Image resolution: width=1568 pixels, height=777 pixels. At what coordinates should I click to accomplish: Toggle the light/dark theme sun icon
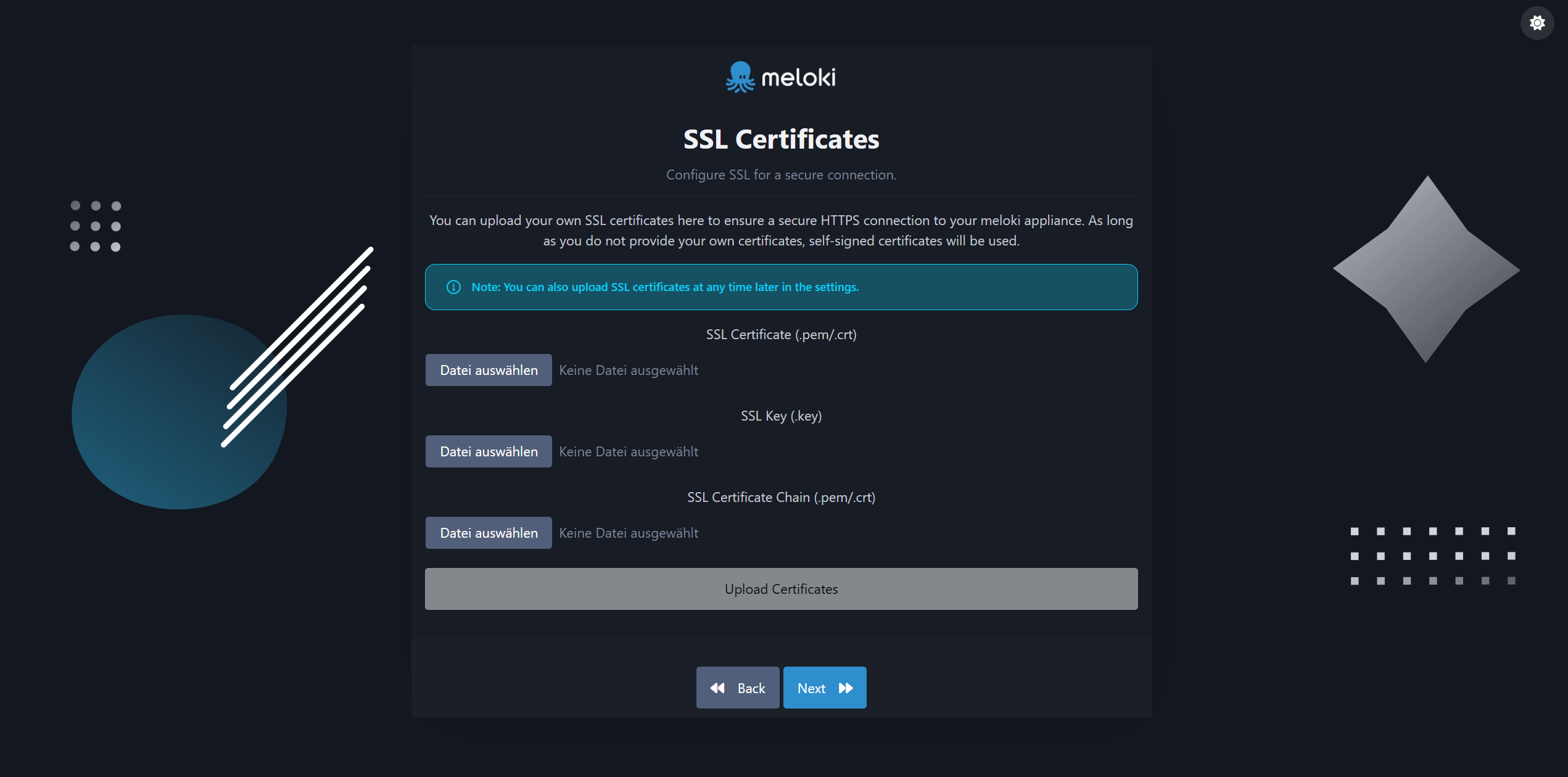coord(1537,23)
